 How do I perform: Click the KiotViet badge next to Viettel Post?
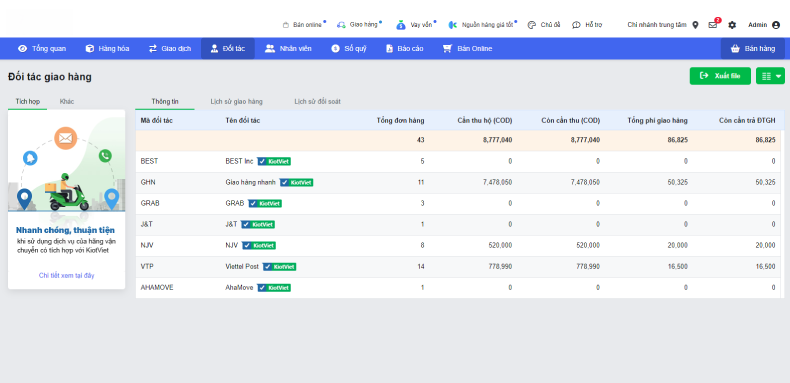280,267
